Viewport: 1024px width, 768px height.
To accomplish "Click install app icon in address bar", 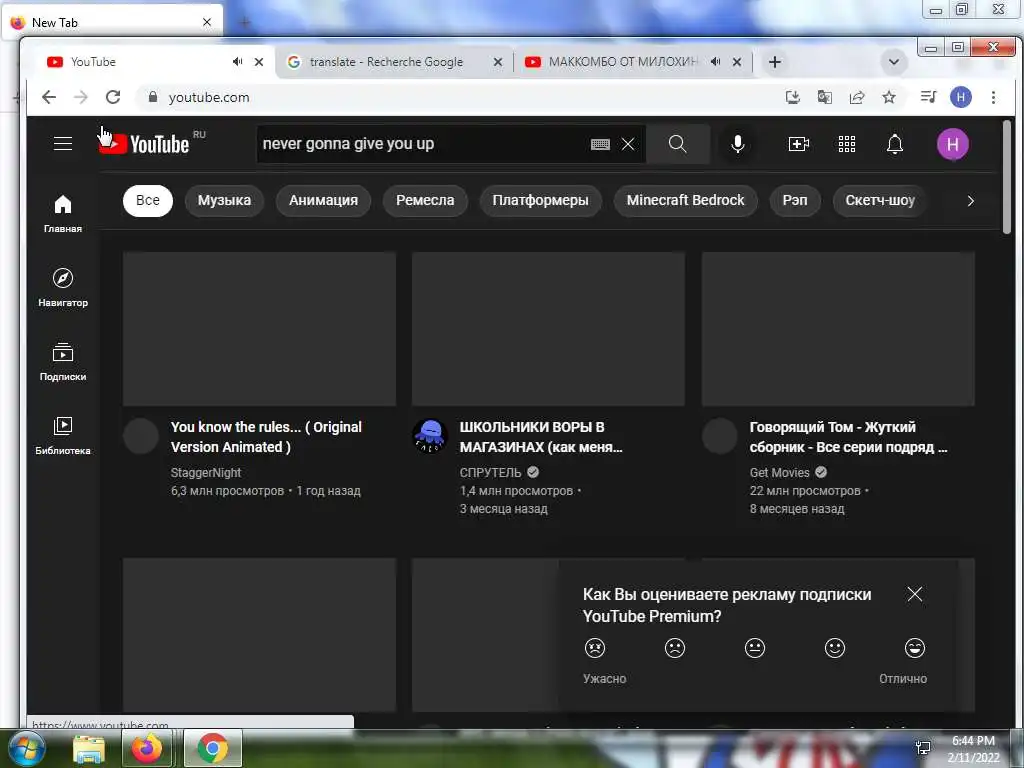I will pos(792,97).
